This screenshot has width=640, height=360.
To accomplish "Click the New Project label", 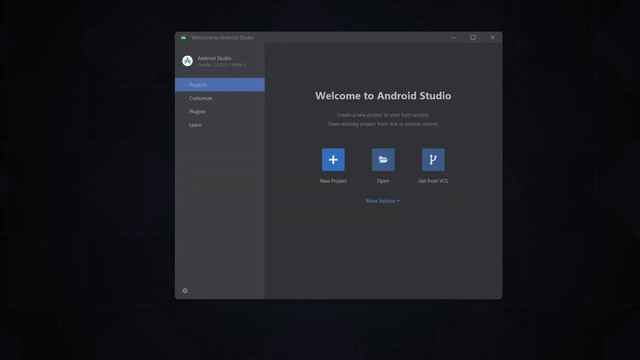I will click(333, 181).
